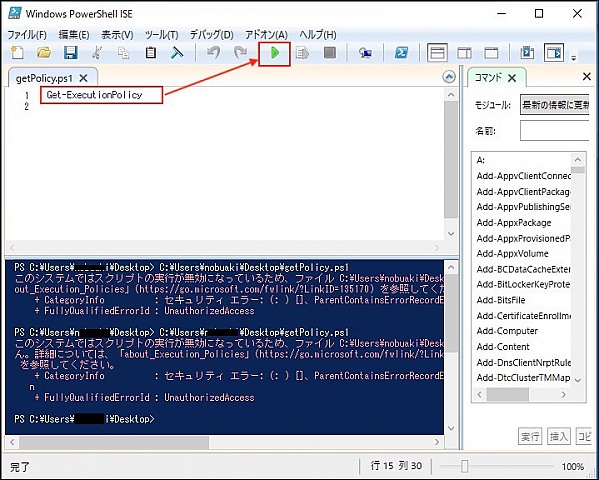Stop the operation with the square stop icon
Image resolution: width=599 pixels, height=480 pixels.
[330, 52]
